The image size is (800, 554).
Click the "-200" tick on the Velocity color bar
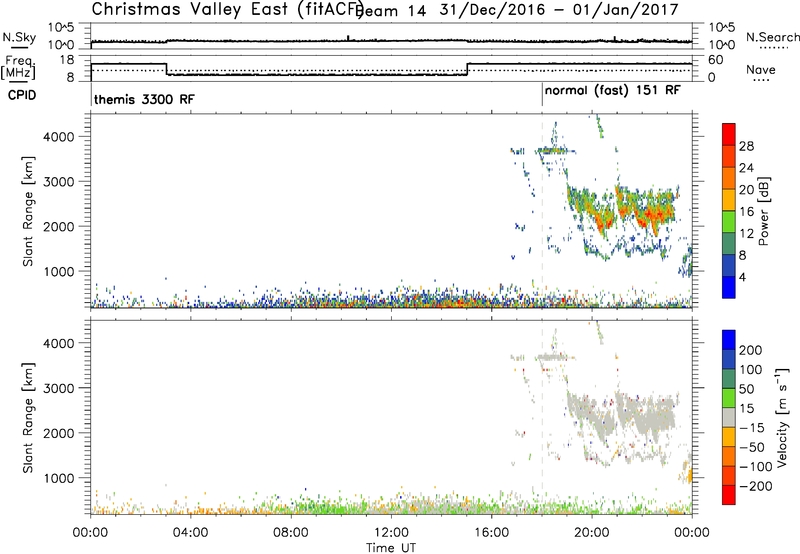pos(756,486)
